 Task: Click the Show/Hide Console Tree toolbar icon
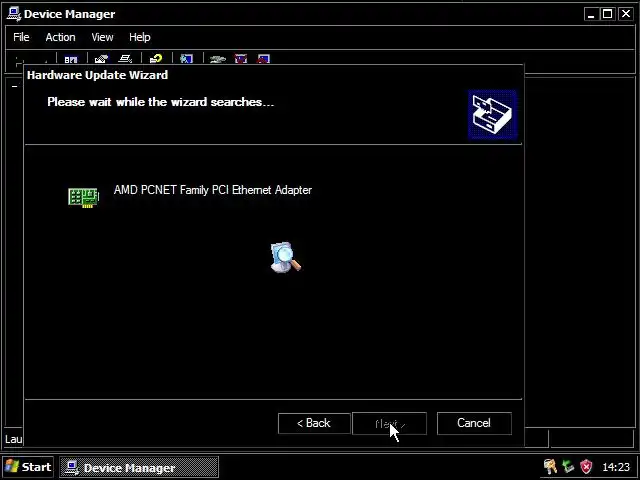71,59
